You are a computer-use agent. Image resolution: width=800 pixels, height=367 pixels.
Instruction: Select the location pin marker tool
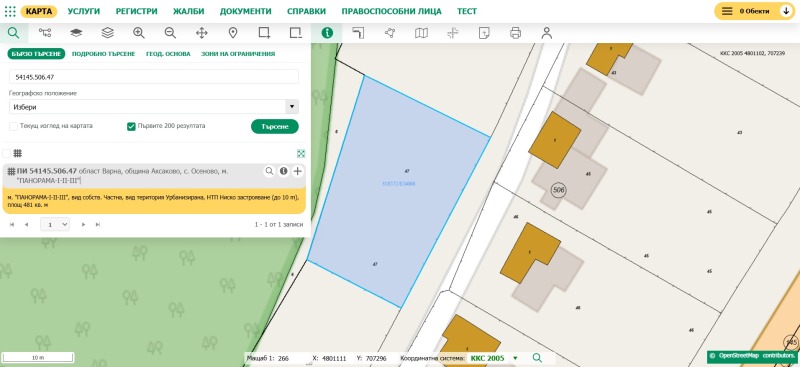(x=233, y=33)
